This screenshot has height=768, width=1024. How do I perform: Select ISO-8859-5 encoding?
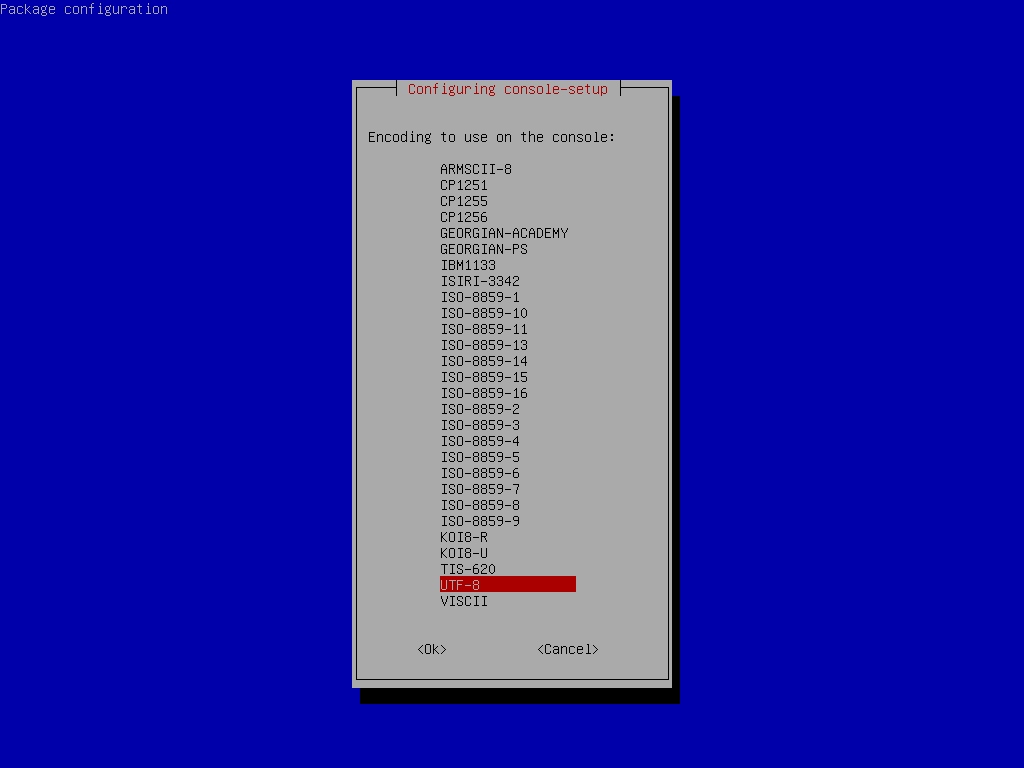(x=480, y=457)
